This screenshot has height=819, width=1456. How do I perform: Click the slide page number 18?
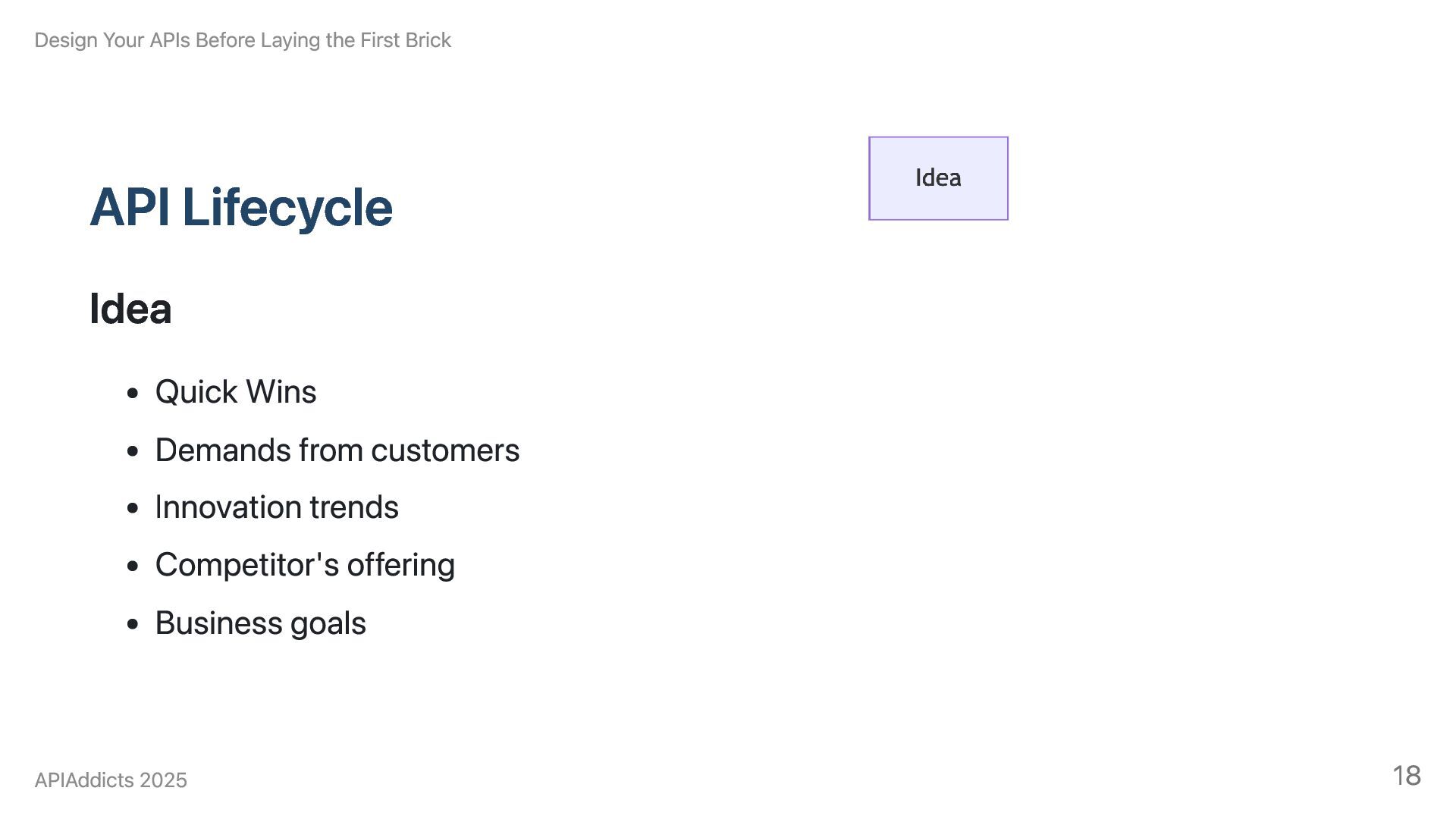(1406, 776)
